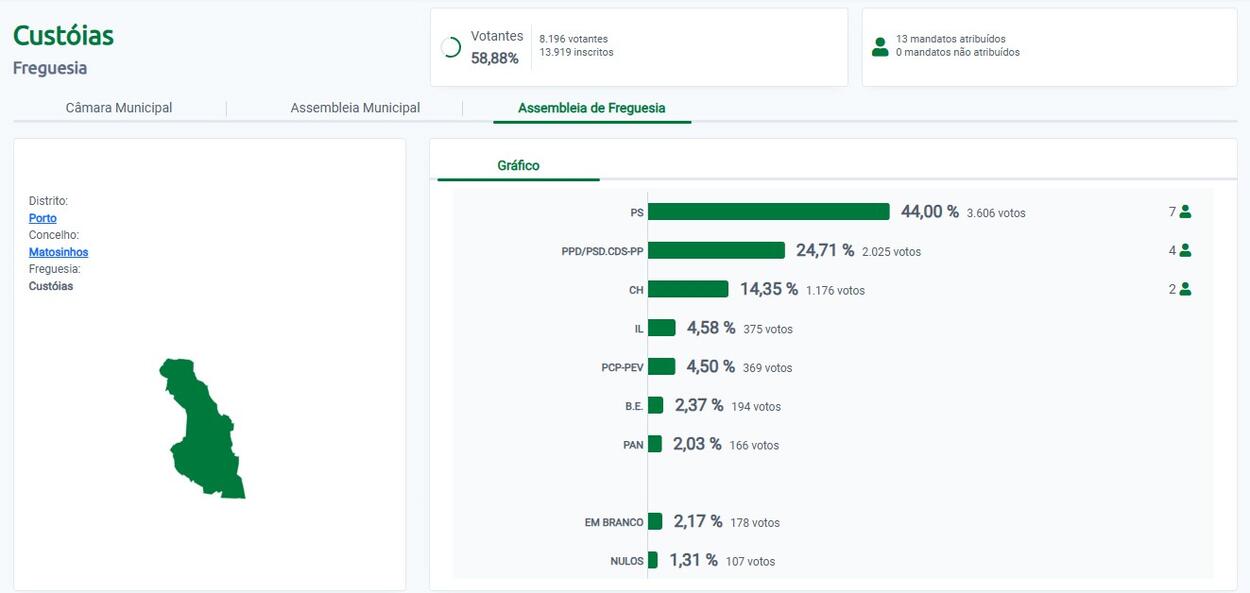The height and width of the screenshot is (593, 1250).
Task: Open the Câmara Municipal tab
Action: pos(119,108)
